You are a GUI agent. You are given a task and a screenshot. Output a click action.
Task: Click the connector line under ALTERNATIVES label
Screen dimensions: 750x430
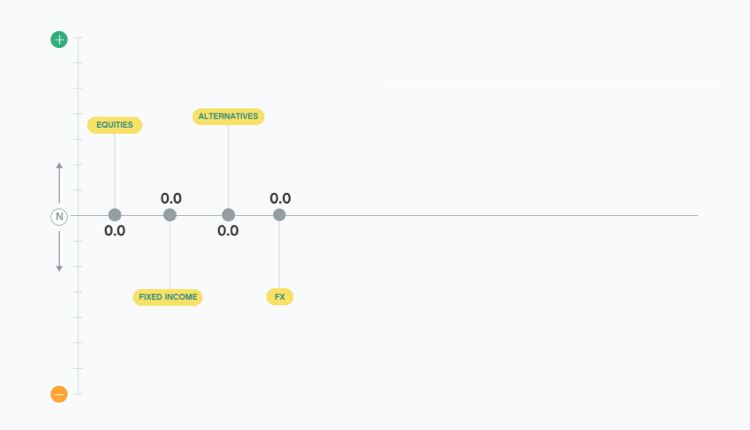click(x=228, y=165)
